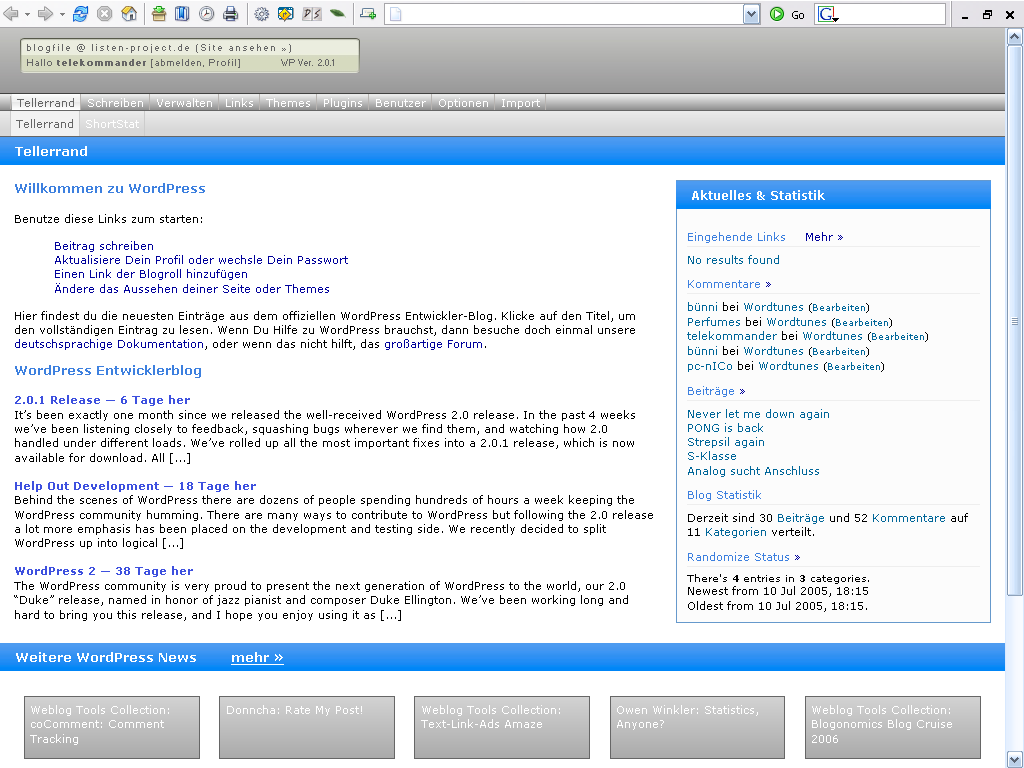Open the PONG is back post
The height and width of the screenshot is (768, 1024).
(x=725, y=428)
